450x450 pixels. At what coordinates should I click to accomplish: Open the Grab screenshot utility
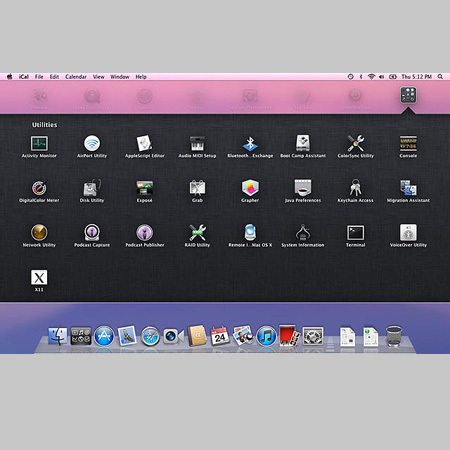click(x=197, y=188)
